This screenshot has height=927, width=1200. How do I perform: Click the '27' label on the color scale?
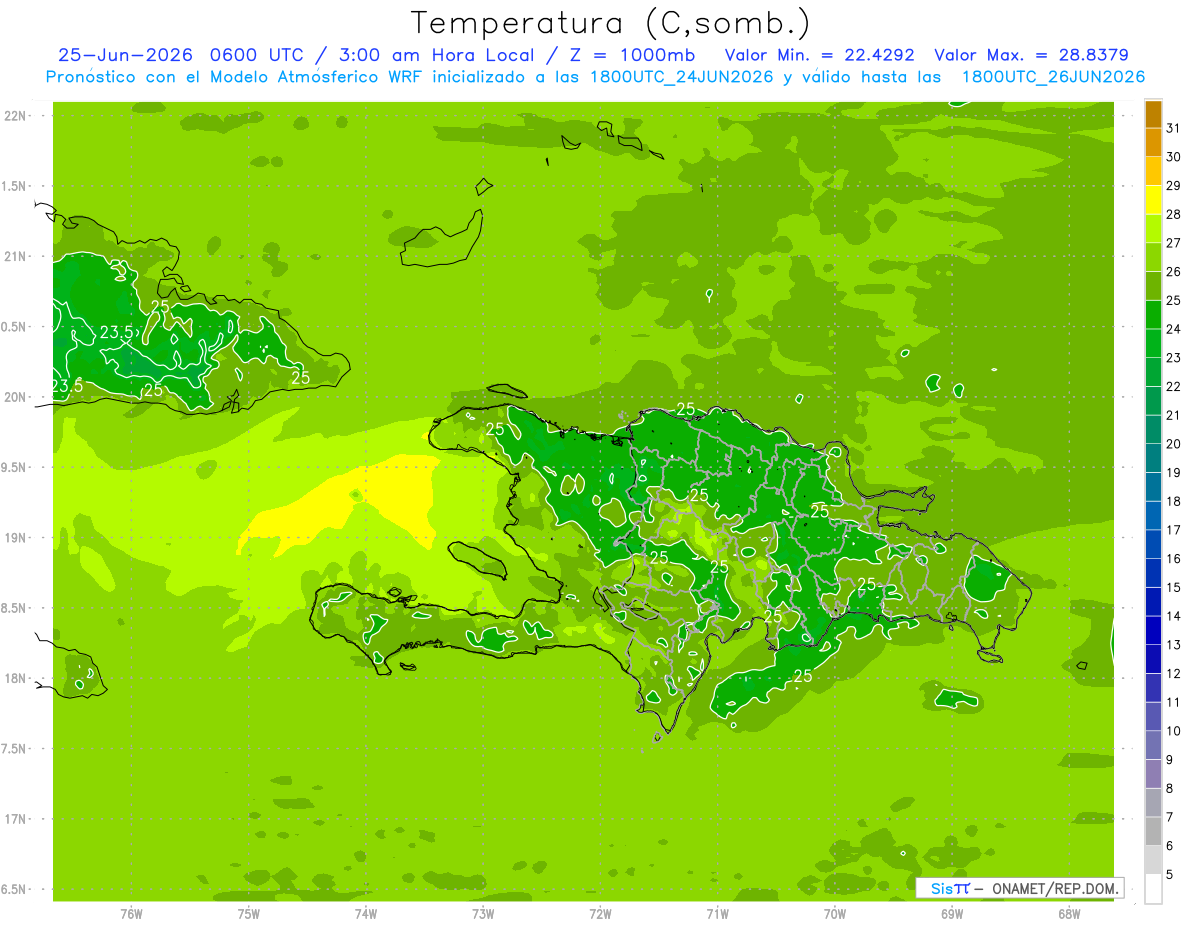[1174, 243]
